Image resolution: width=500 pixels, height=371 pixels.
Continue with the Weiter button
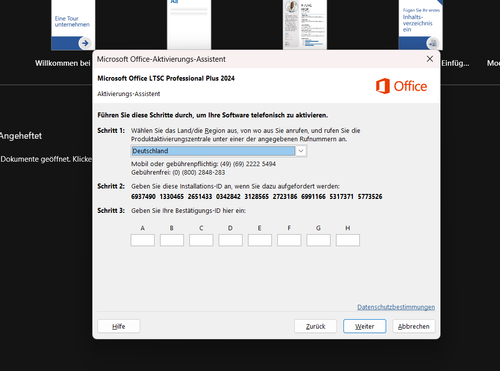pyautogui.click(x=365, y=326)
